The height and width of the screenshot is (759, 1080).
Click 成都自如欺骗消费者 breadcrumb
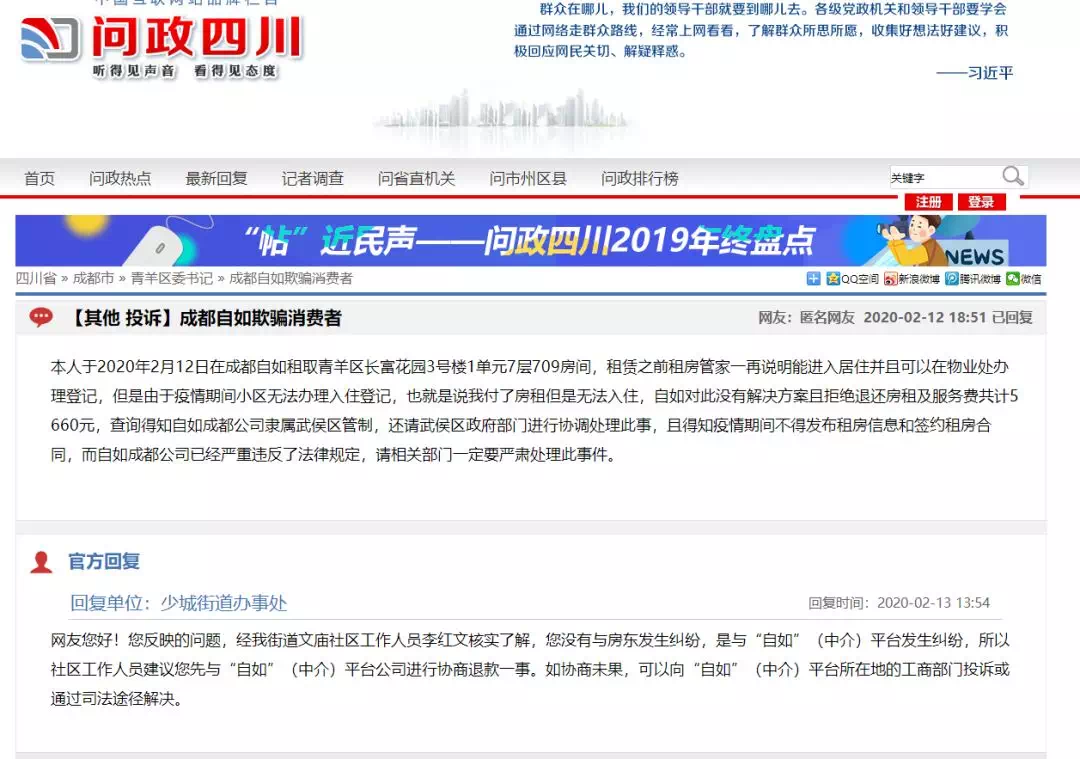pos(291,278)
